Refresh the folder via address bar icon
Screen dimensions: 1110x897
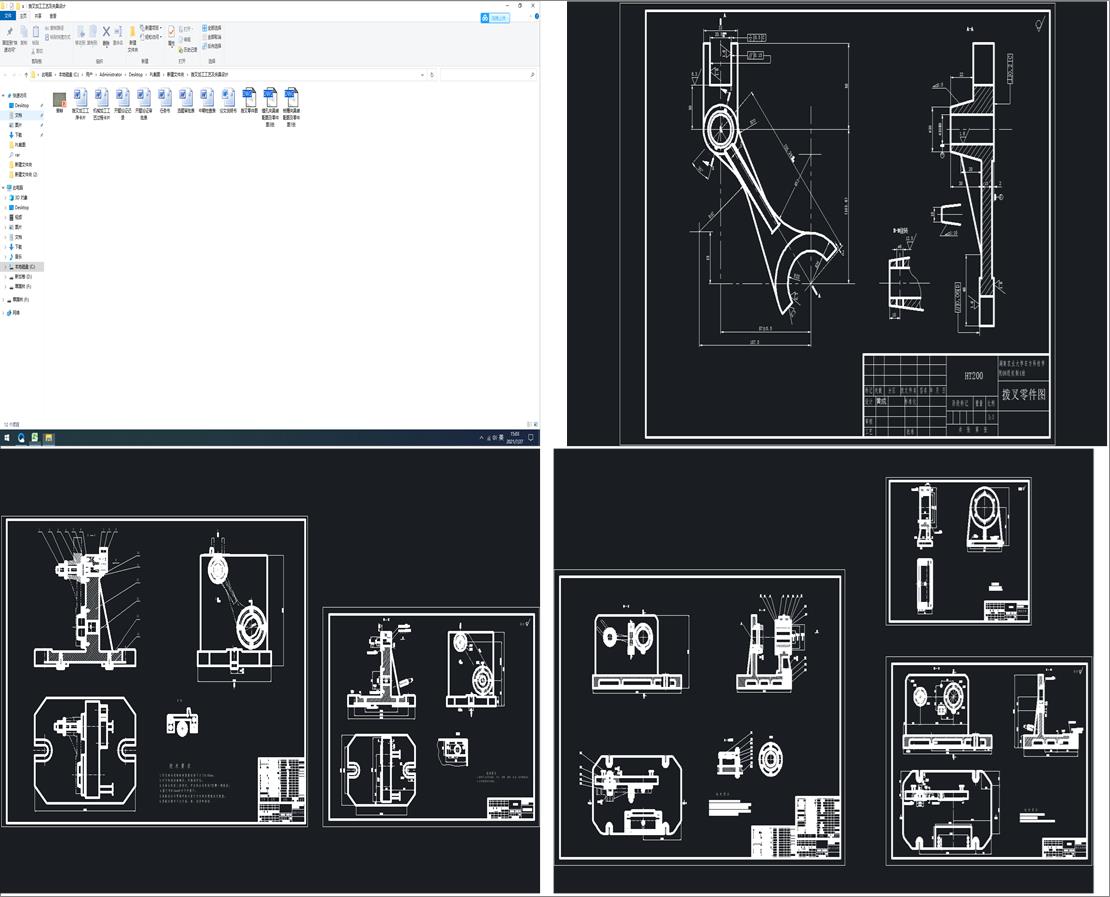432,74
